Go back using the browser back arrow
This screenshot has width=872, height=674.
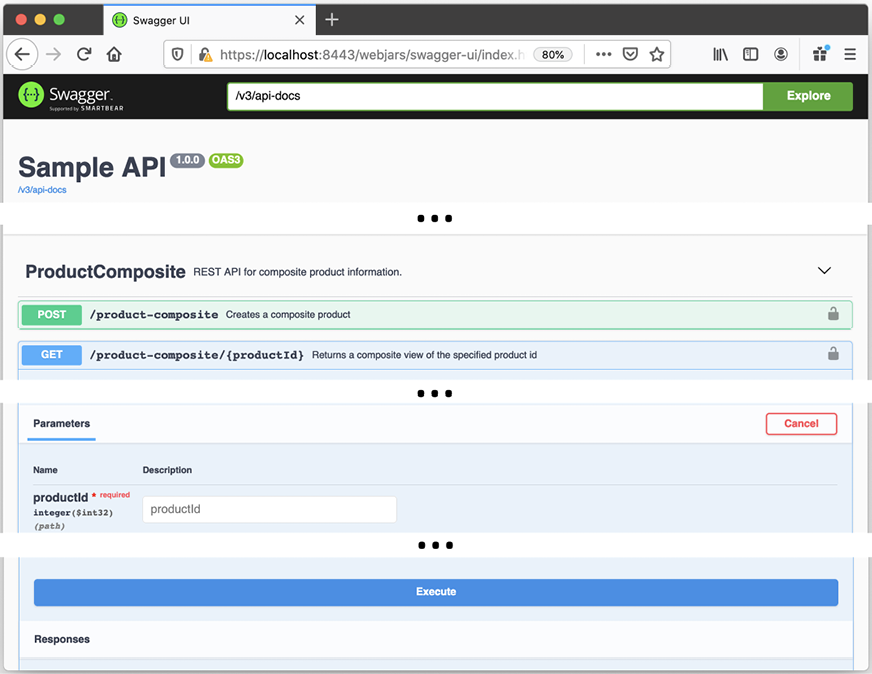tap(22, 54)
